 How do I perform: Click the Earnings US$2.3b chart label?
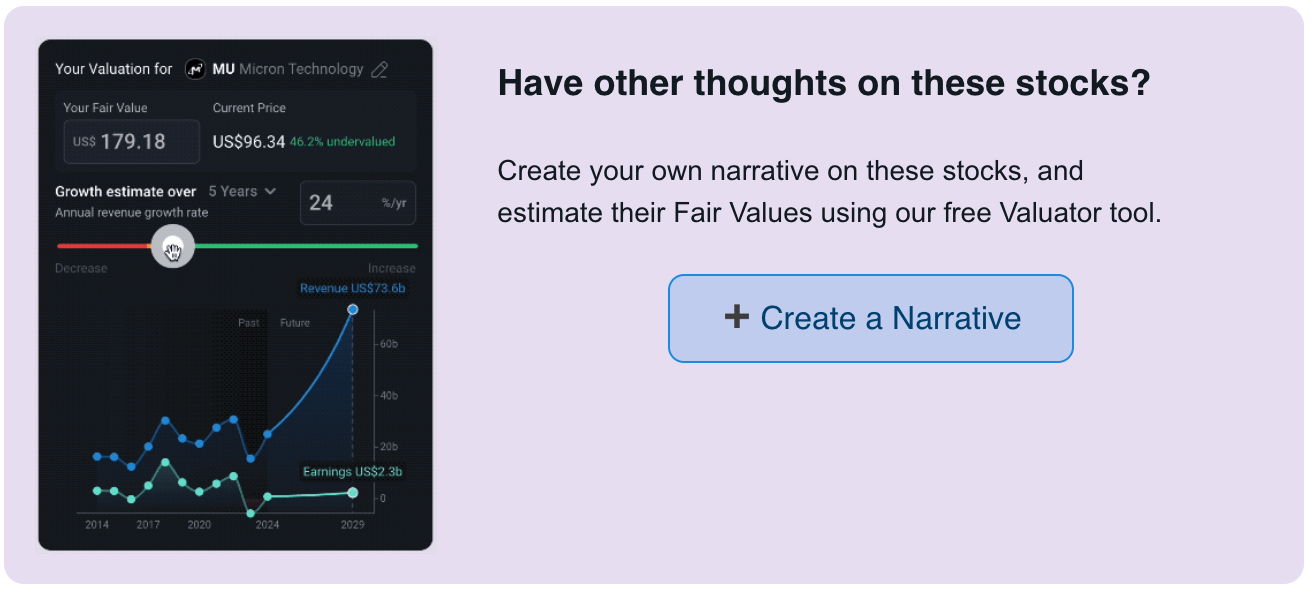(x=352, y=472)
